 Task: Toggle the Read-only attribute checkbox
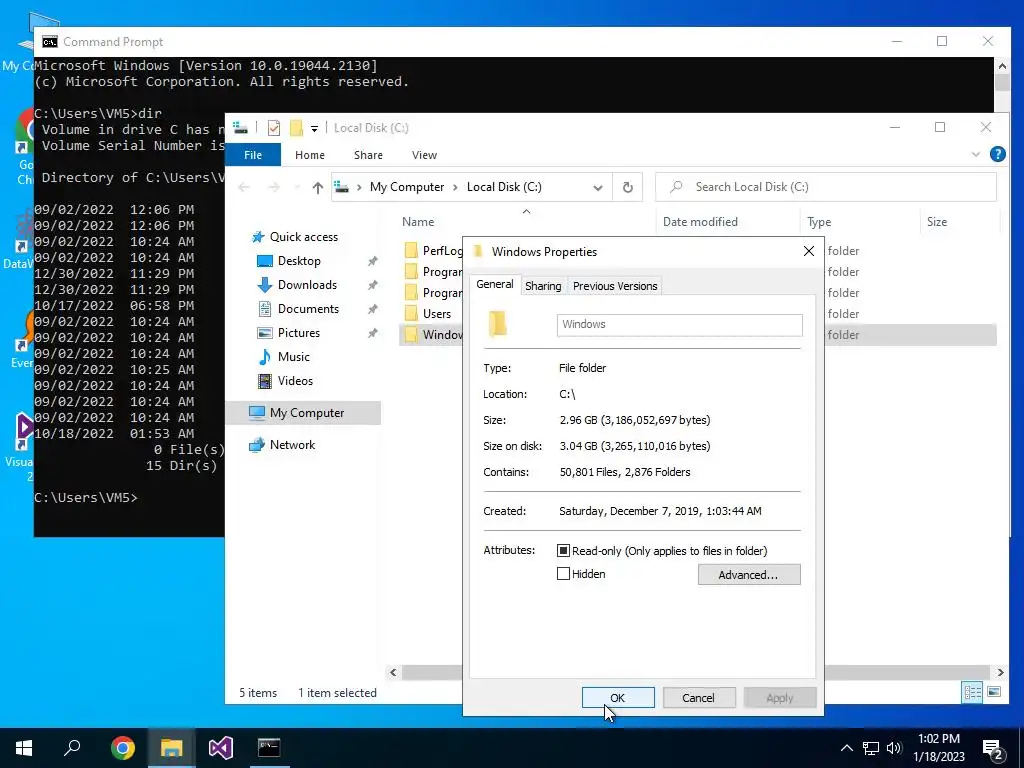563,551
